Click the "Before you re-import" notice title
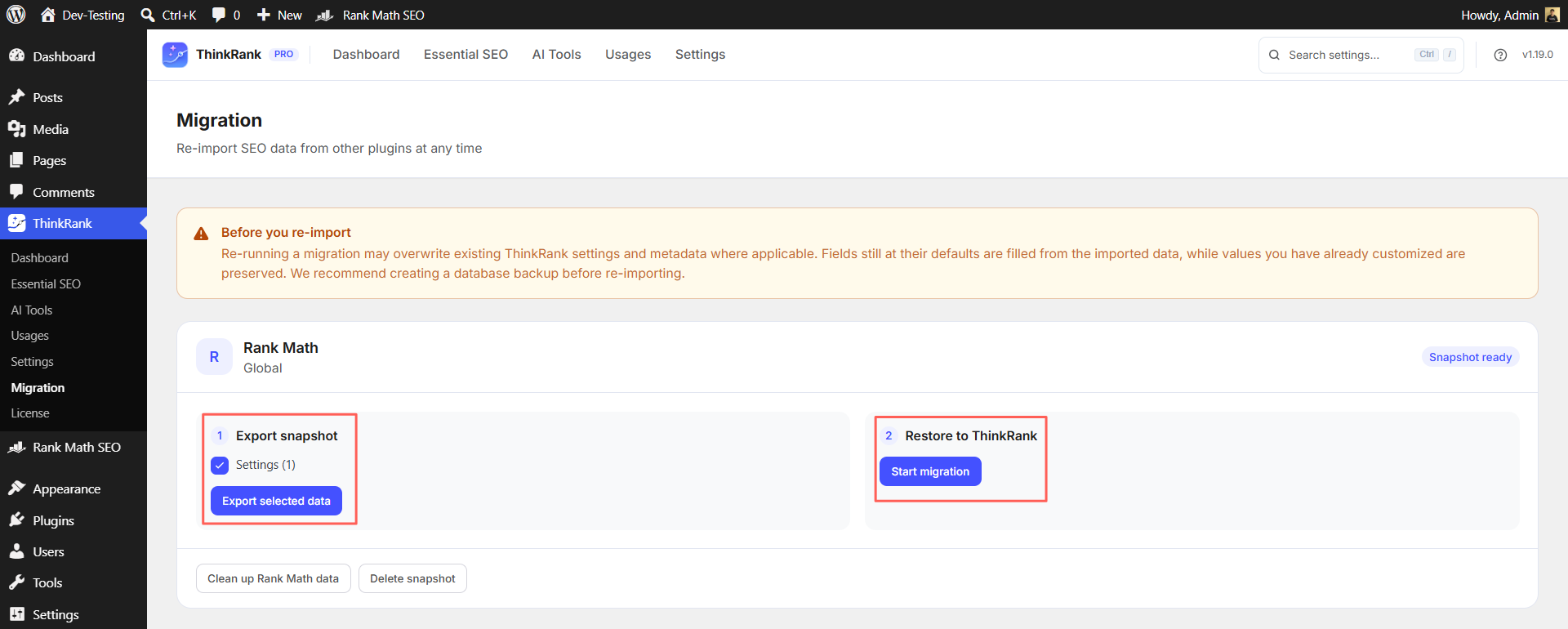The height and width of the screenshot is (629, 1568). [x=286, y=233]
